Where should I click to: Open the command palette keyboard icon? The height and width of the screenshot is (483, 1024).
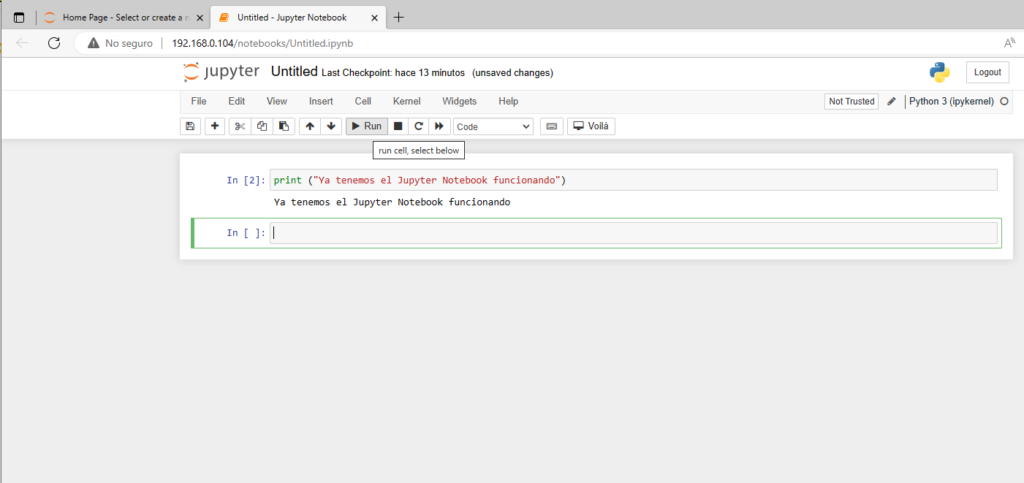tap(551, 126)
